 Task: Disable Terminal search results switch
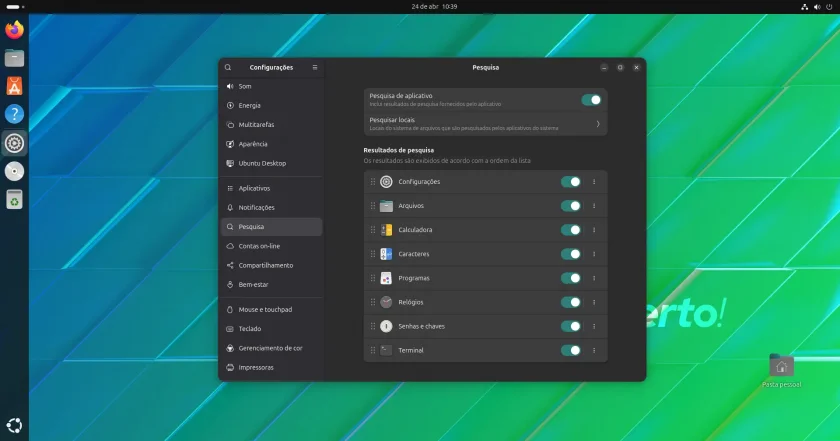pos(571,350)
